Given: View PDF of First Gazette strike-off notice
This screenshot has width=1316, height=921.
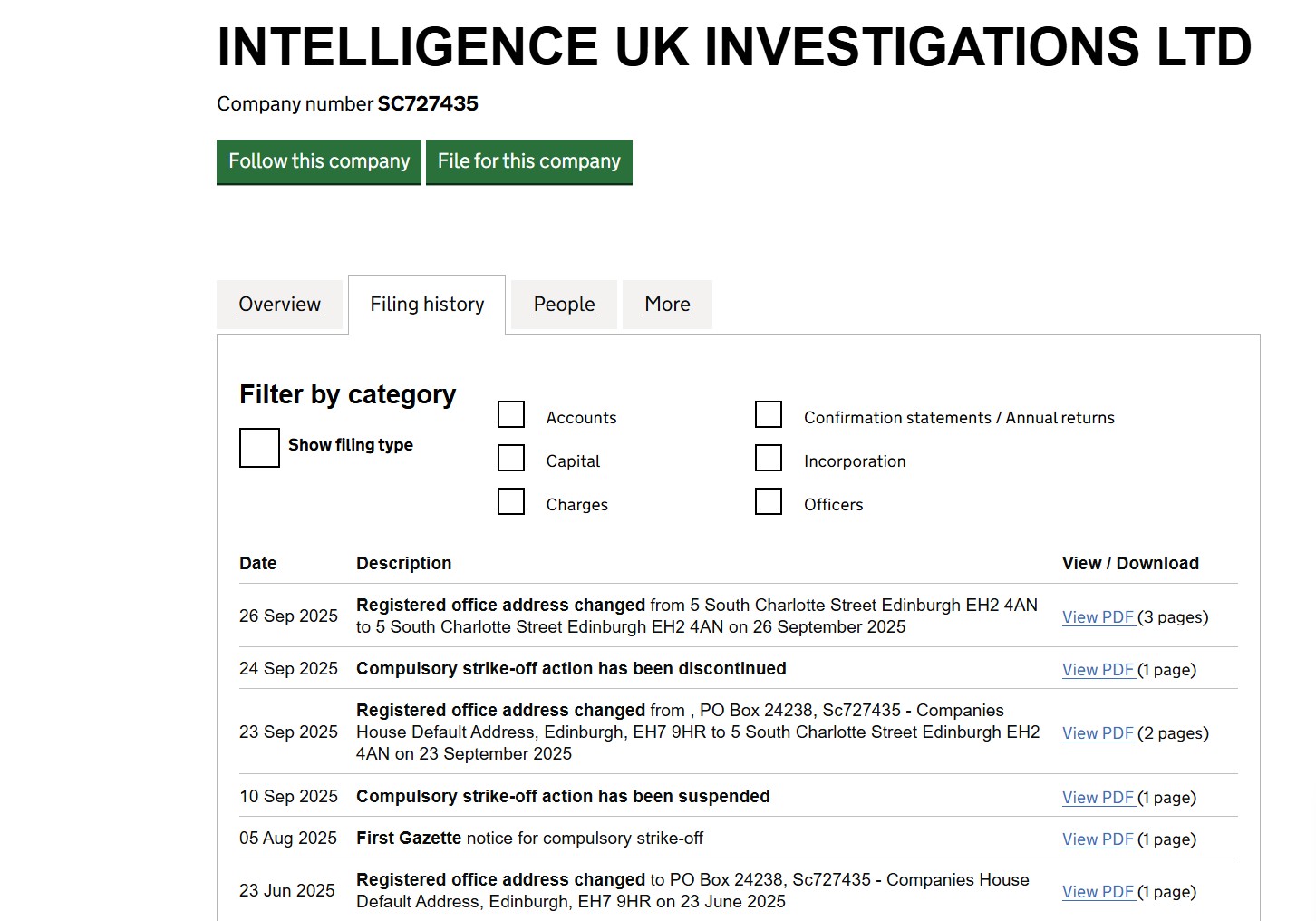Looking at the screenshot, I should (x=1098, y=839).
